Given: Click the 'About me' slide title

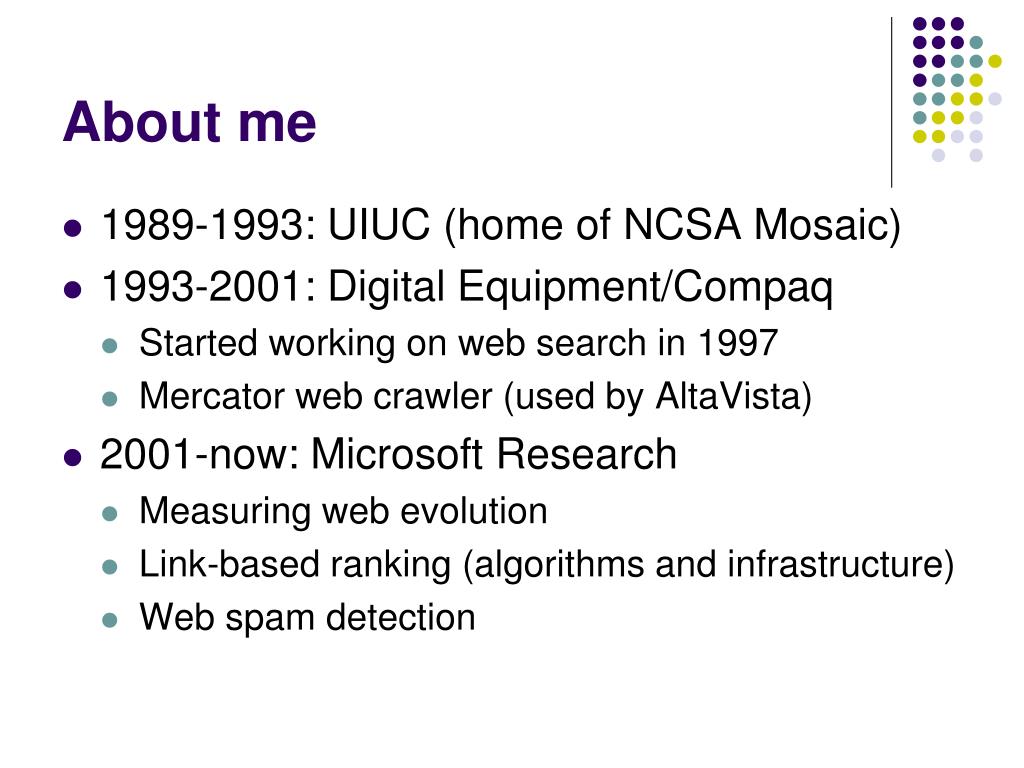Looking at the screenshot, I should pyautogui.click(x=189, y=121).
